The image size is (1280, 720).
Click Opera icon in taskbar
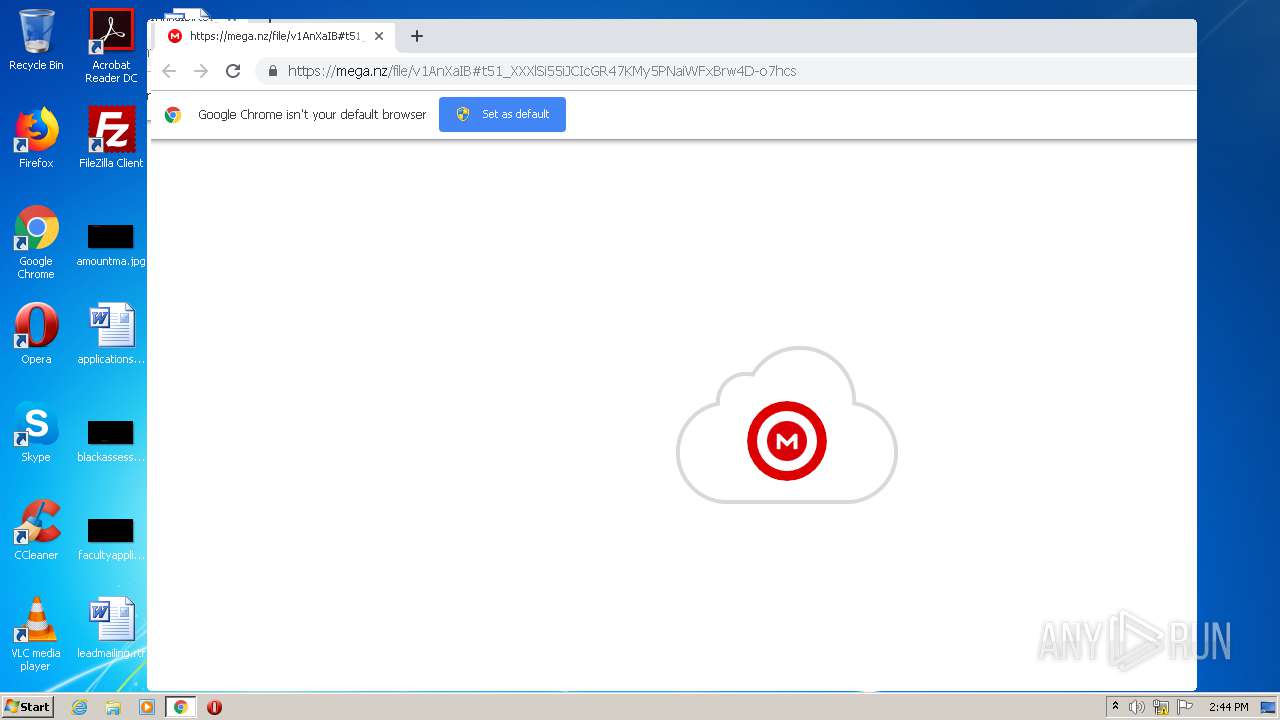click(x=214, y=707)
